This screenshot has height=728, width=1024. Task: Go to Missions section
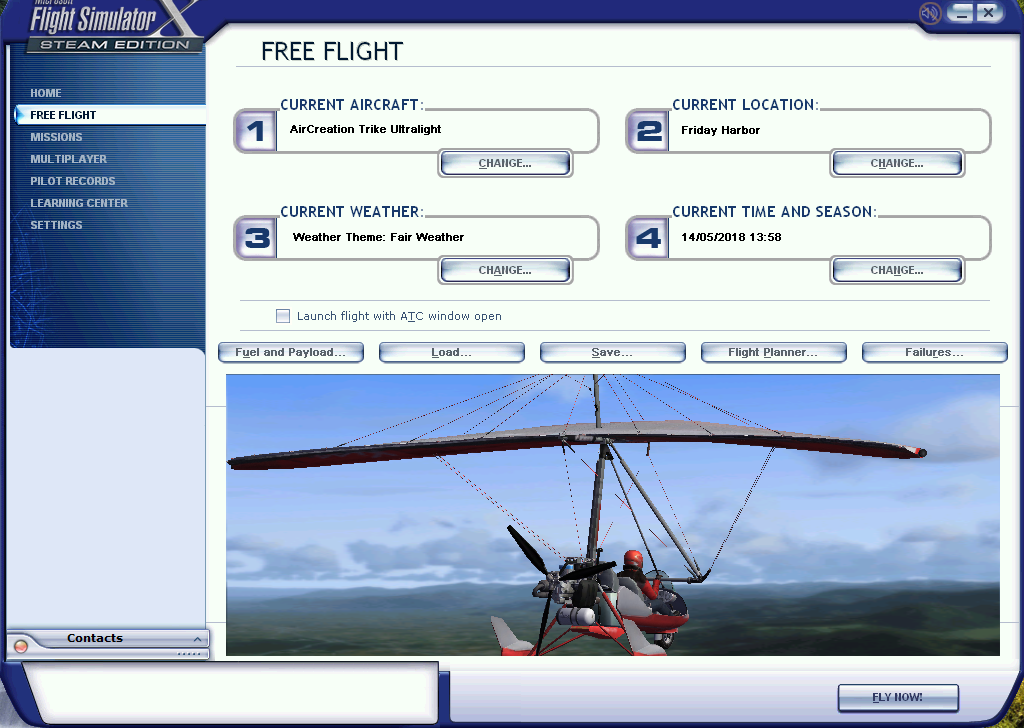click(x=56, y=137)
